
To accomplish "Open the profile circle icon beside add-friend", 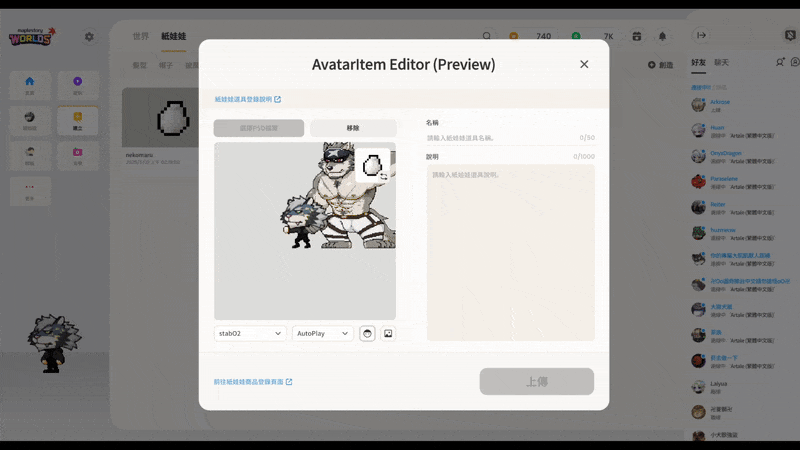I will tap(795, 62).
